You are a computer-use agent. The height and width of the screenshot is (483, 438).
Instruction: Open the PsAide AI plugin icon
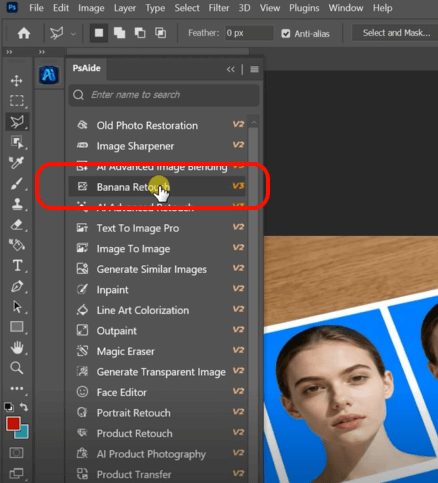[x=49, y=75]
